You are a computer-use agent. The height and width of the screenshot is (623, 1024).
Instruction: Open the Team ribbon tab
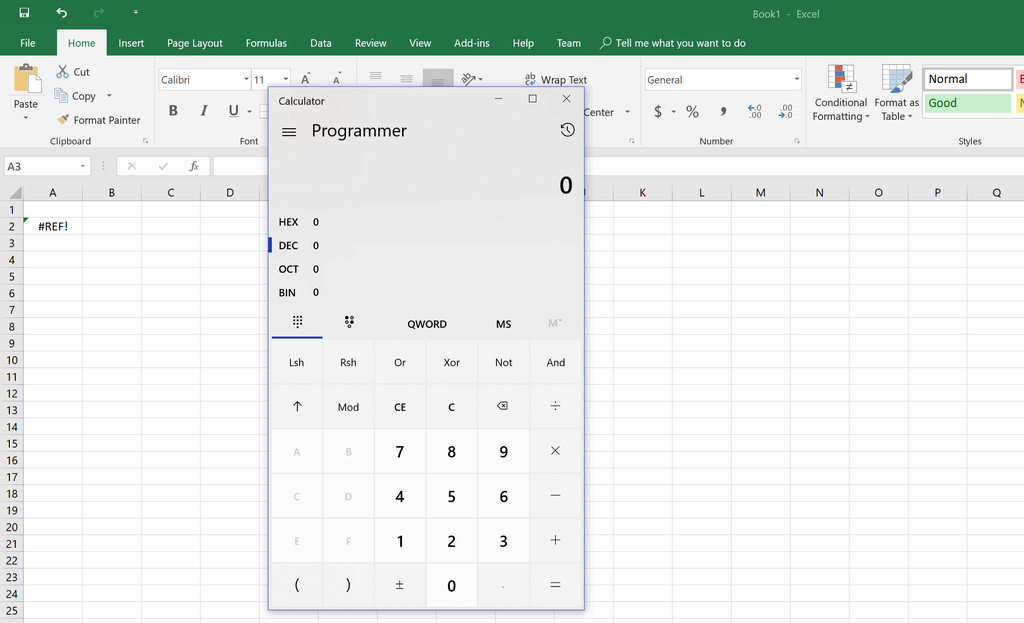coord(568,43)
